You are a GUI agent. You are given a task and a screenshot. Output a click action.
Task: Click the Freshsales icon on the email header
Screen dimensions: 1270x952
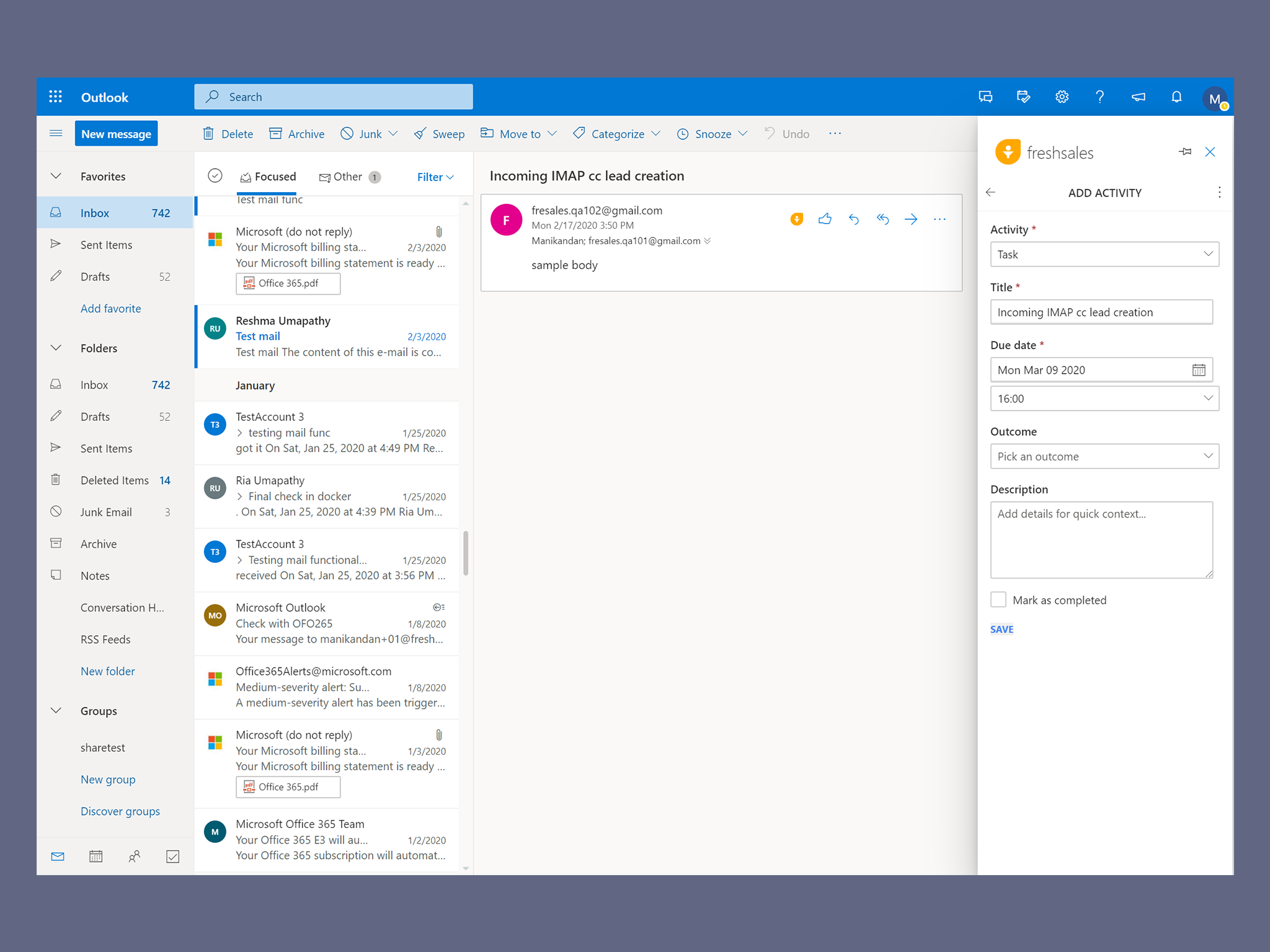pyautogui.click(x=796, y=219)
